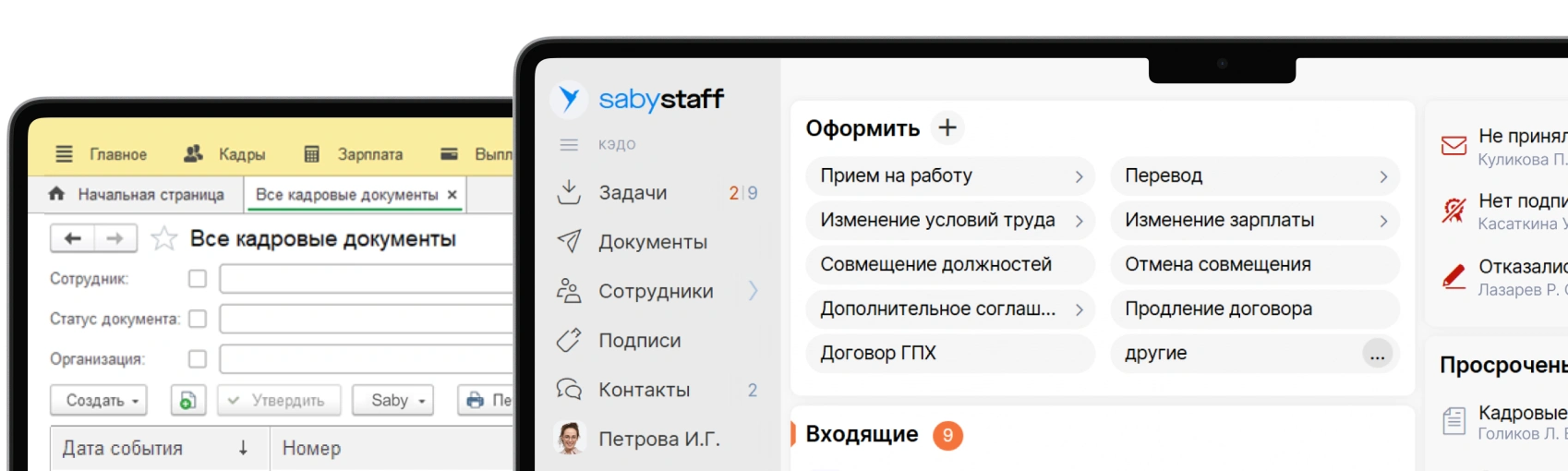Open the Зарплата menu

click(x=370, y=154)
